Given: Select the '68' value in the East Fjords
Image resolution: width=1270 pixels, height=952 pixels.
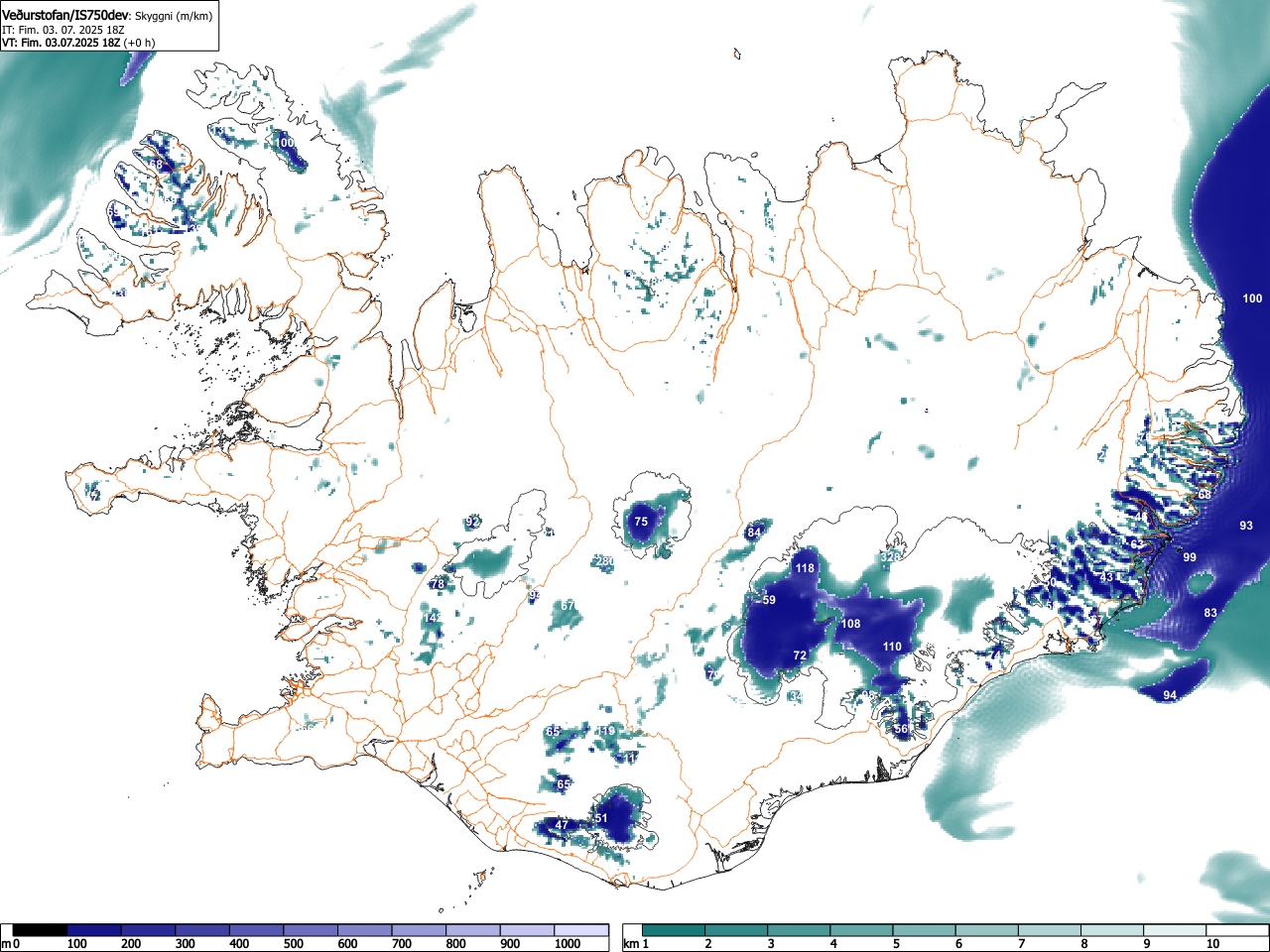Looking at the screenshot, I should (x=1205, y=494).
